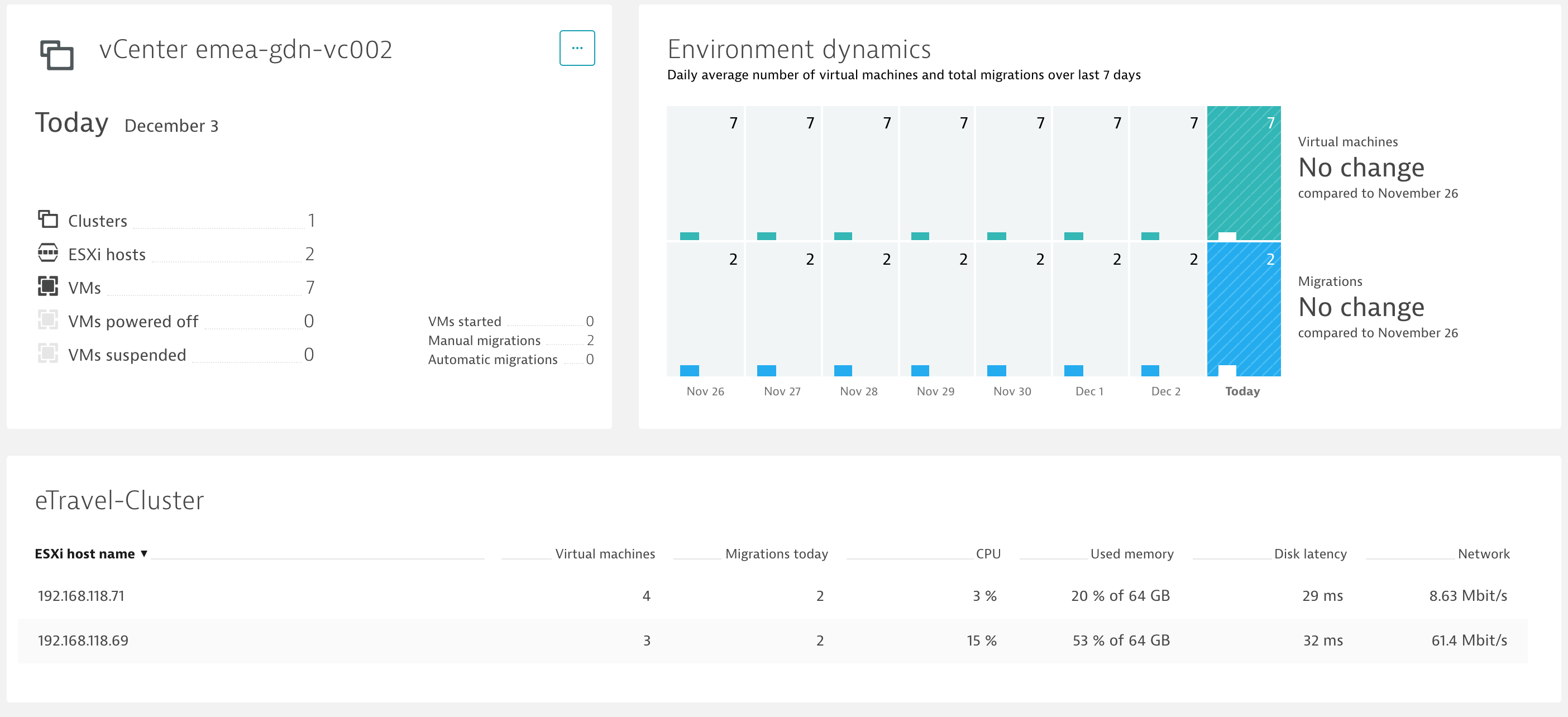The width and height of the screenshot is (1568, 717).
Task: Click the ESXi hosts icon
Action: [x=47, y=252]
